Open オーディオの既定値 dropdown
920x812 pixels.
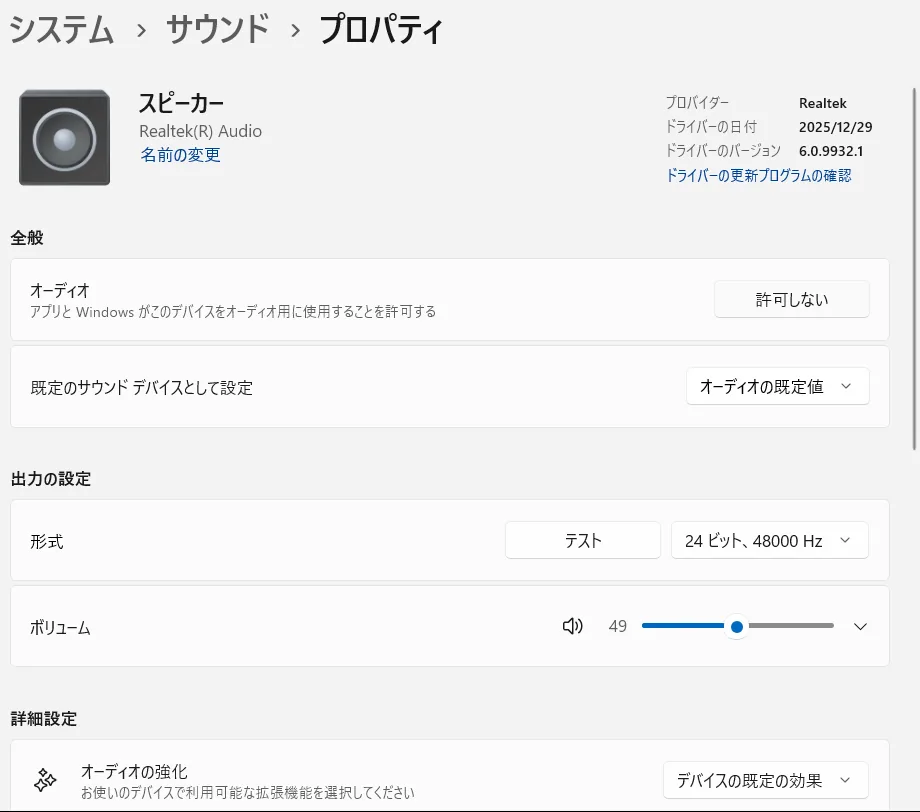pos(777,386)
